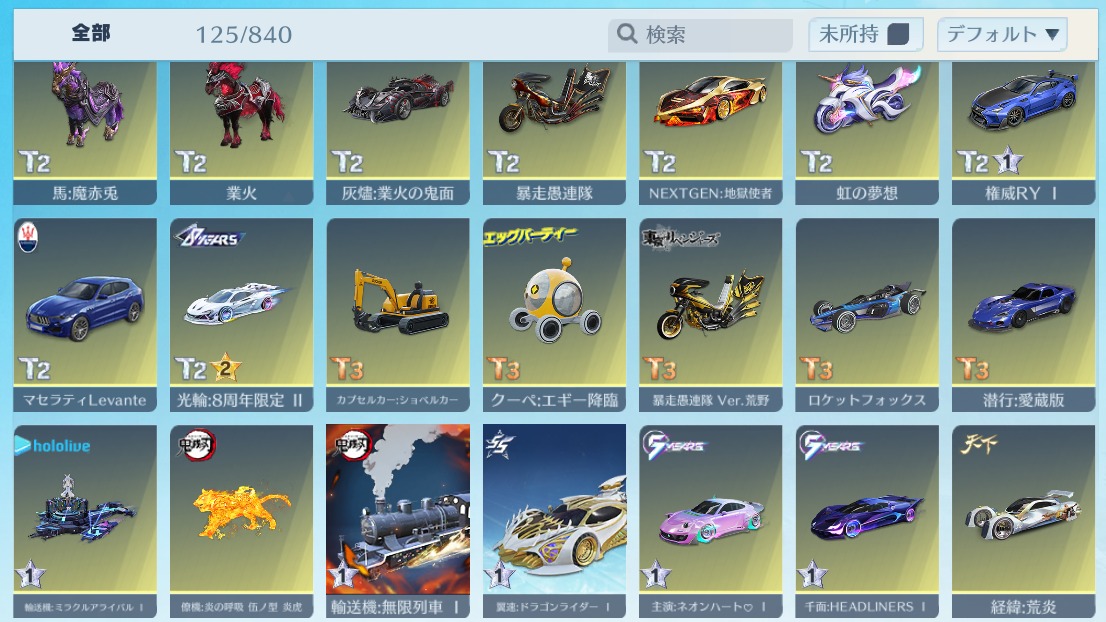Viewport: 1106px width, 622px height.
Task: Select the purple horse 馬:魔赤兎 skin
Action: (x=85, y=133)
